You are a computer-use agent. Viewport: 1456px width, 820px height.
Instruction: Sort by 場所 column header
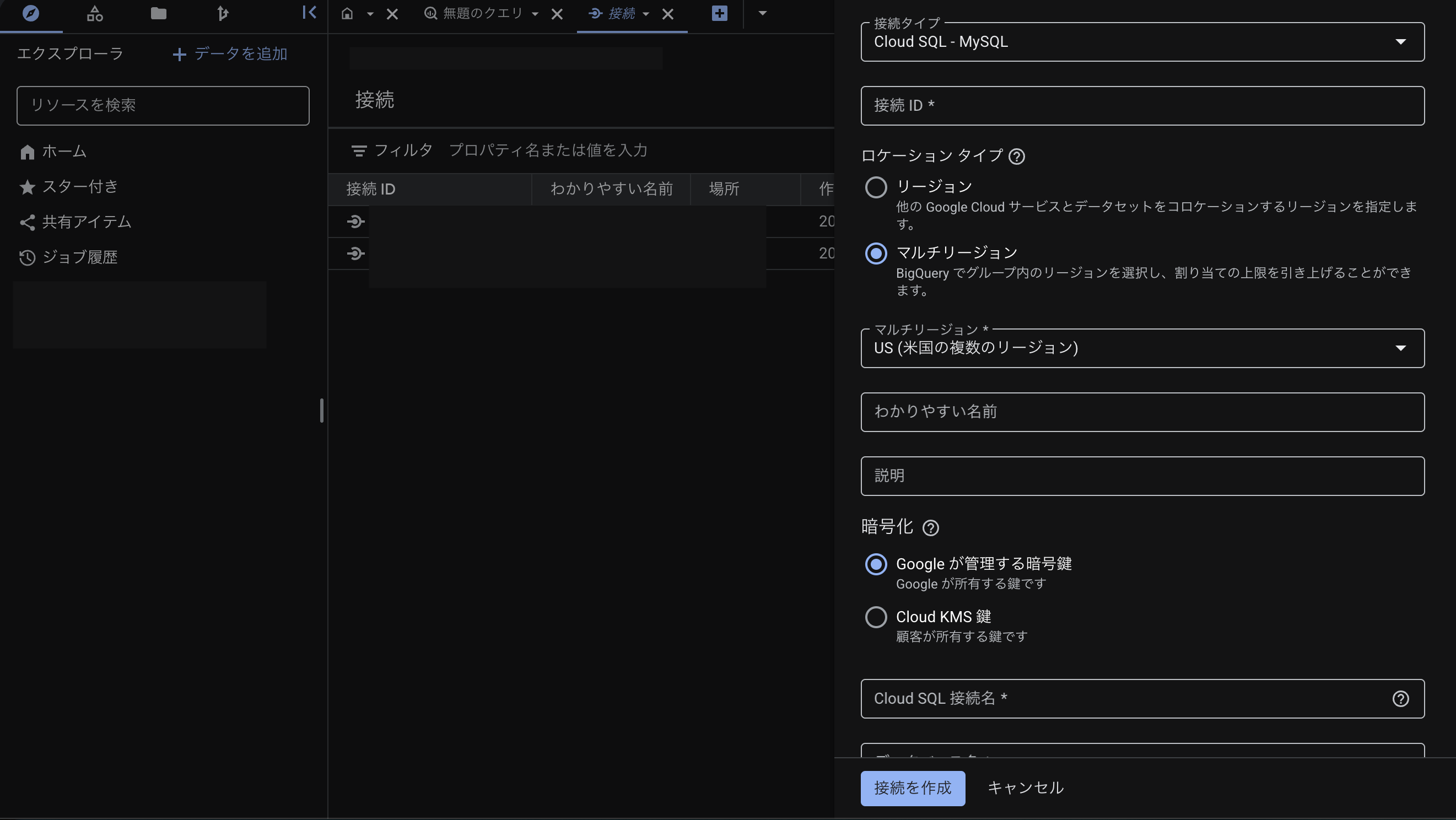[x=724, y=189]
